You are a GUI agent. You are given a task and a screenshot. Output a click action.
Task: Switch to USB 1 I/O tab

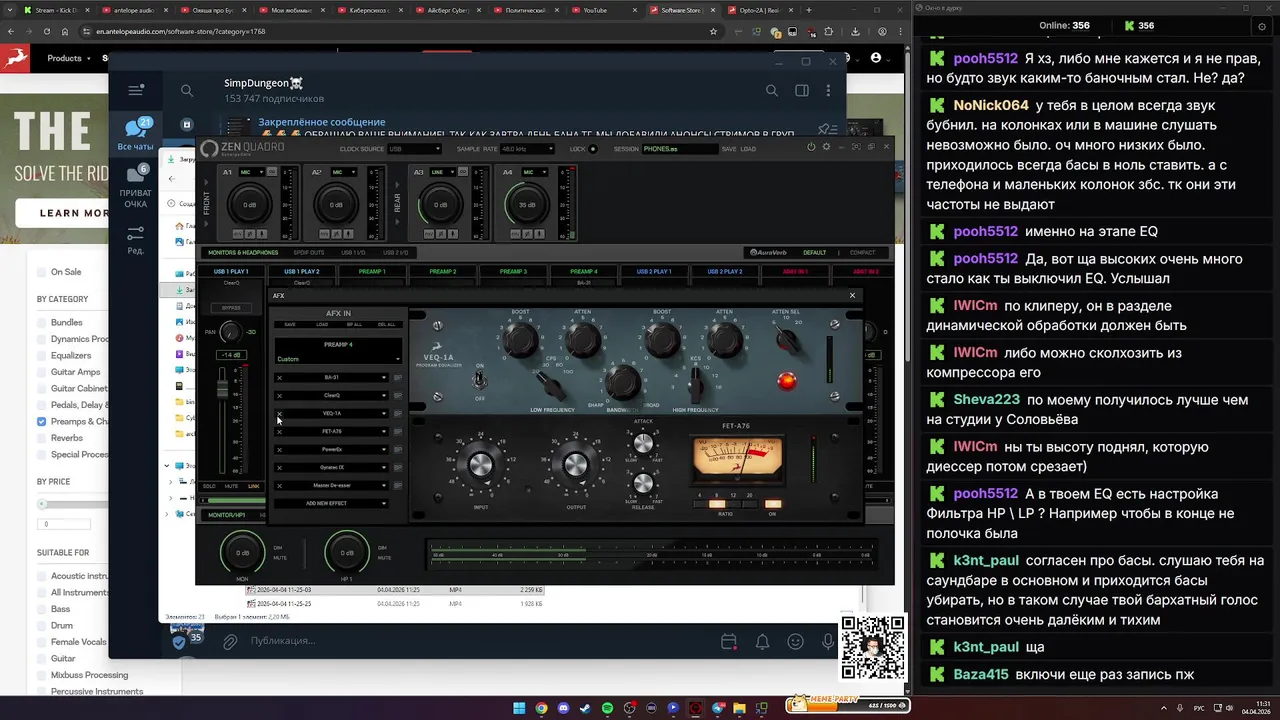click(x=353, y=252)
